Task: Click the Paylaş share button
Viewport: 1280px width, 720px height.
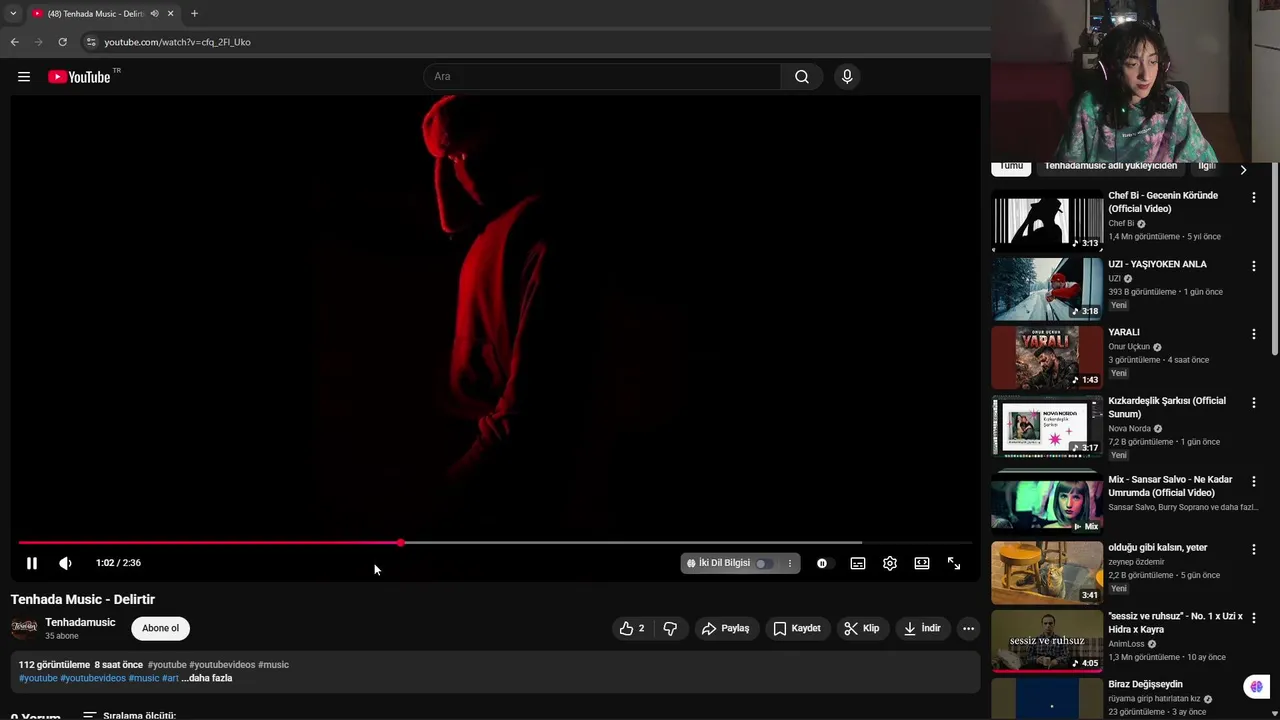Action: [726, 628]
